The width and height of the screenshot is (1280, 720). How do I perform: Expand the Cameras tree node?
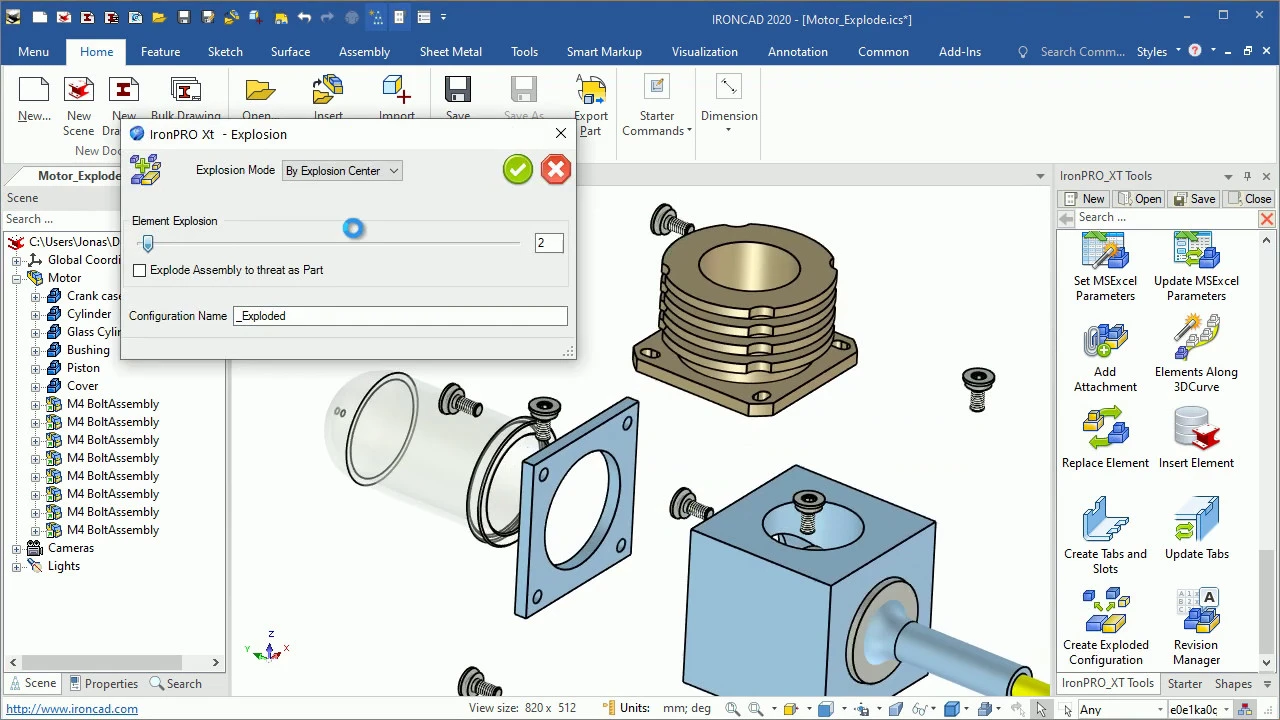[17, 548]
